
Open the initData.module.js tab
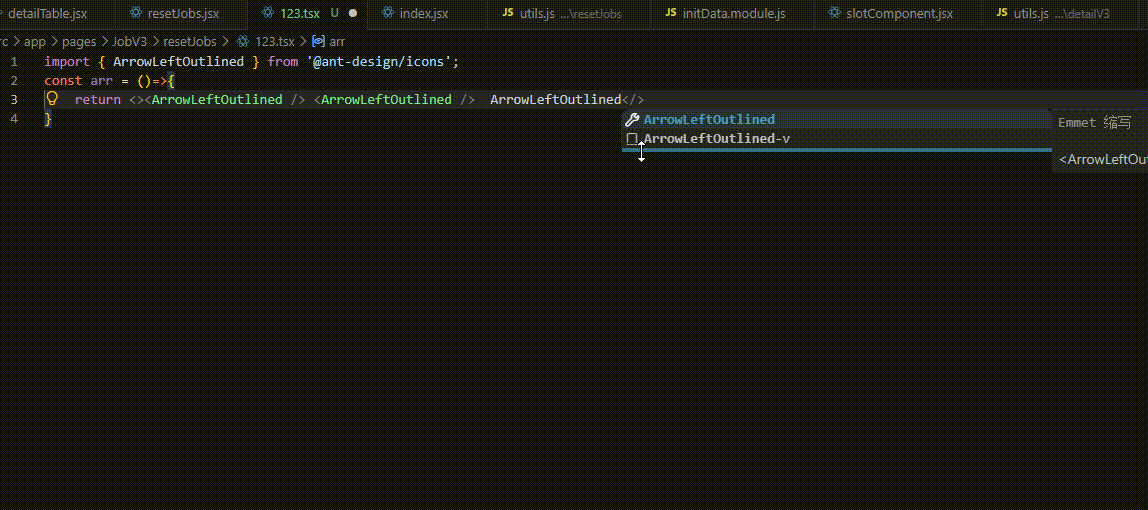coord(731,13)
